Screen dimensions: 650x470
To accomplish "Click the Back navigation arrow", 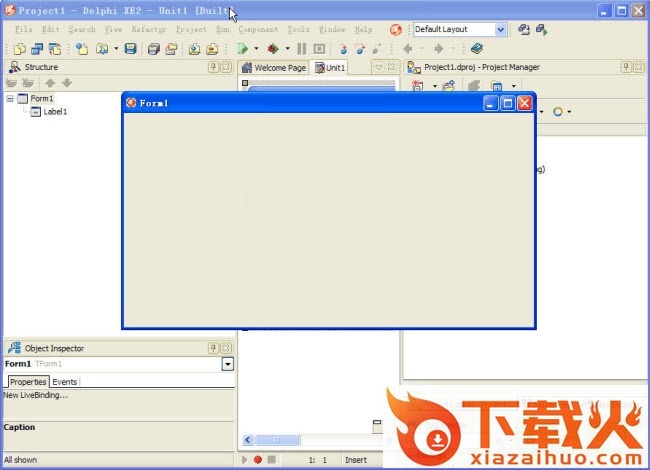I will point(408,49).
